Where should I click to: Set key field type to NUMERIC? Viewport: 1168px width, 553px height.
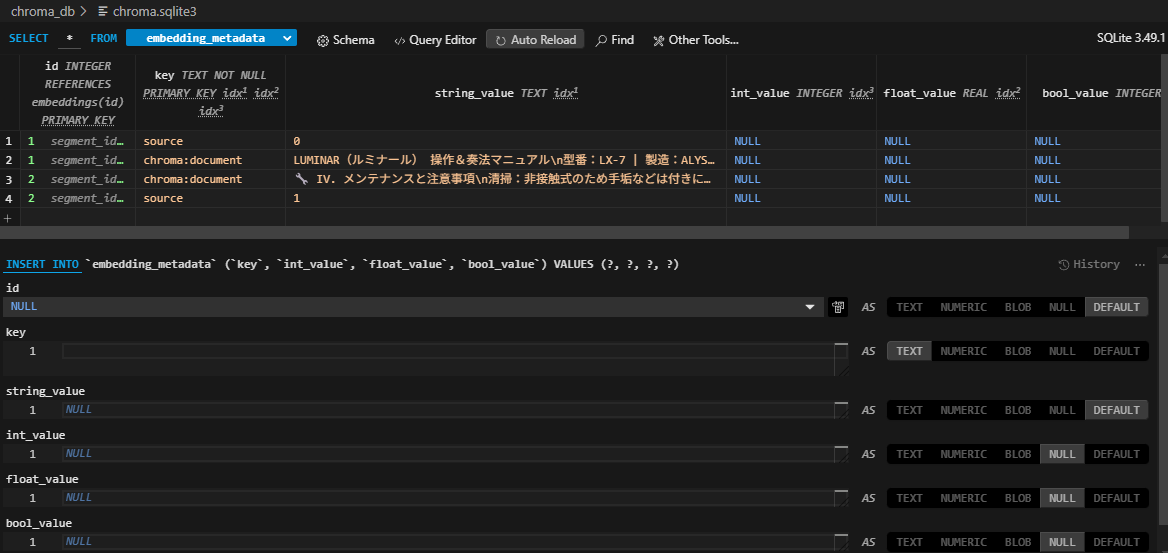click(963, 351)
